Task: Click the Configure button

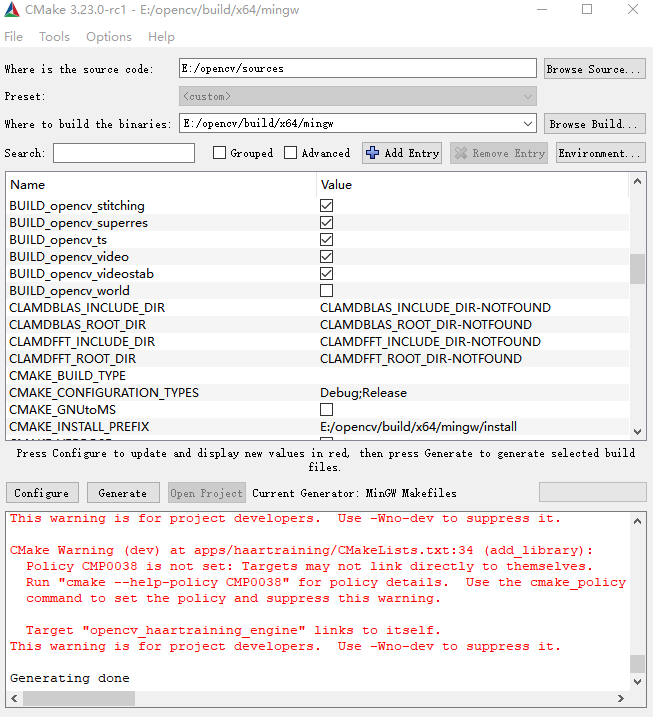Action: coord(42,493)
